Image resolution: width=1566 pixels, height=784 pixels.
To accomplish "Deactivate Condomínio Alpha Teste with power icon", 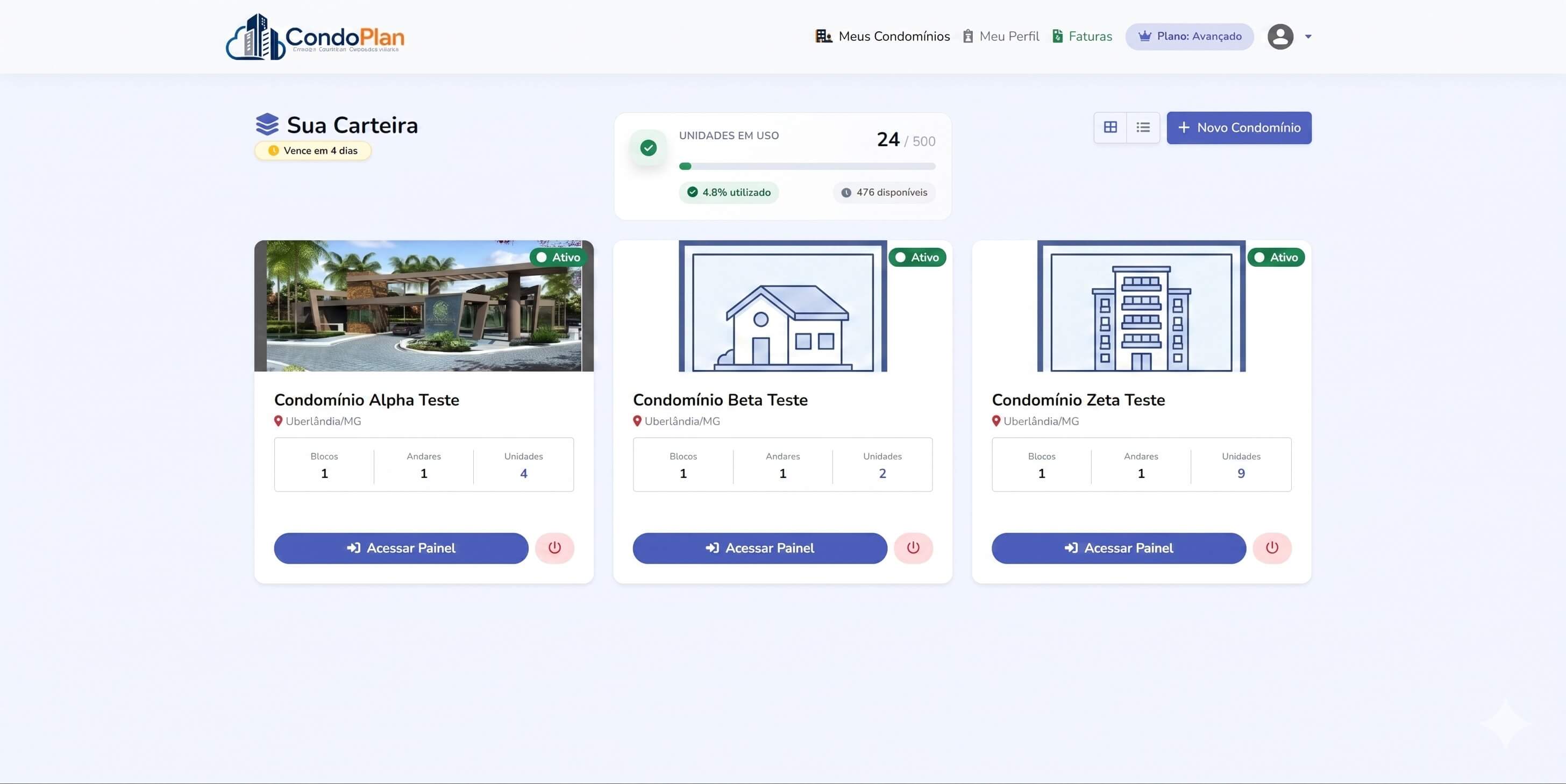I will [554, 547].
